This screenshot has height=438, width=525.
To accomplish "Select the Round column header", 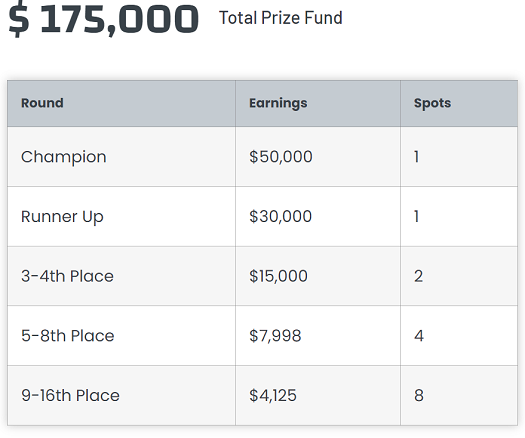I will click(121, 103).
